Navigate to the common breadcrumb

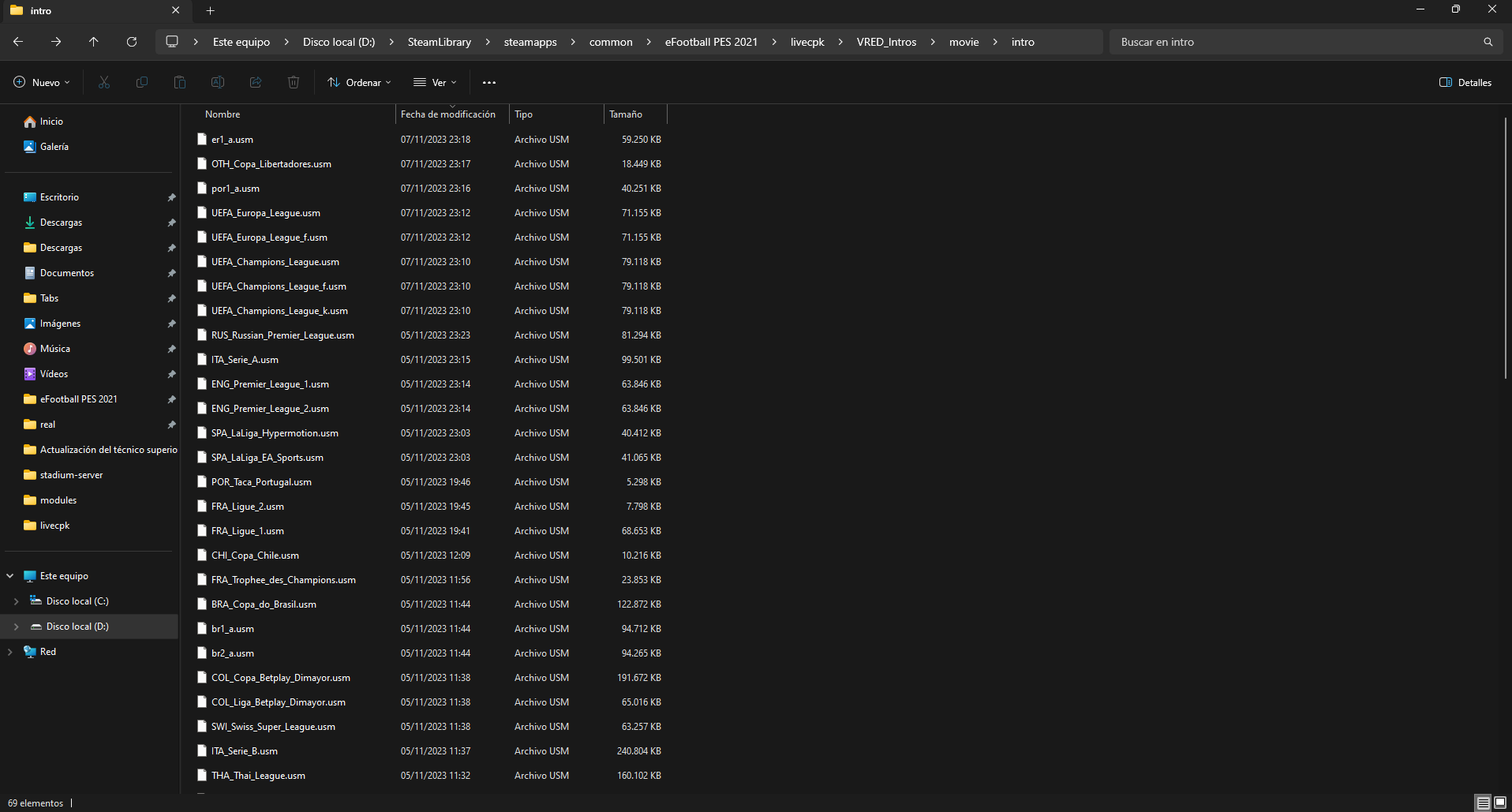pos(611,42)
